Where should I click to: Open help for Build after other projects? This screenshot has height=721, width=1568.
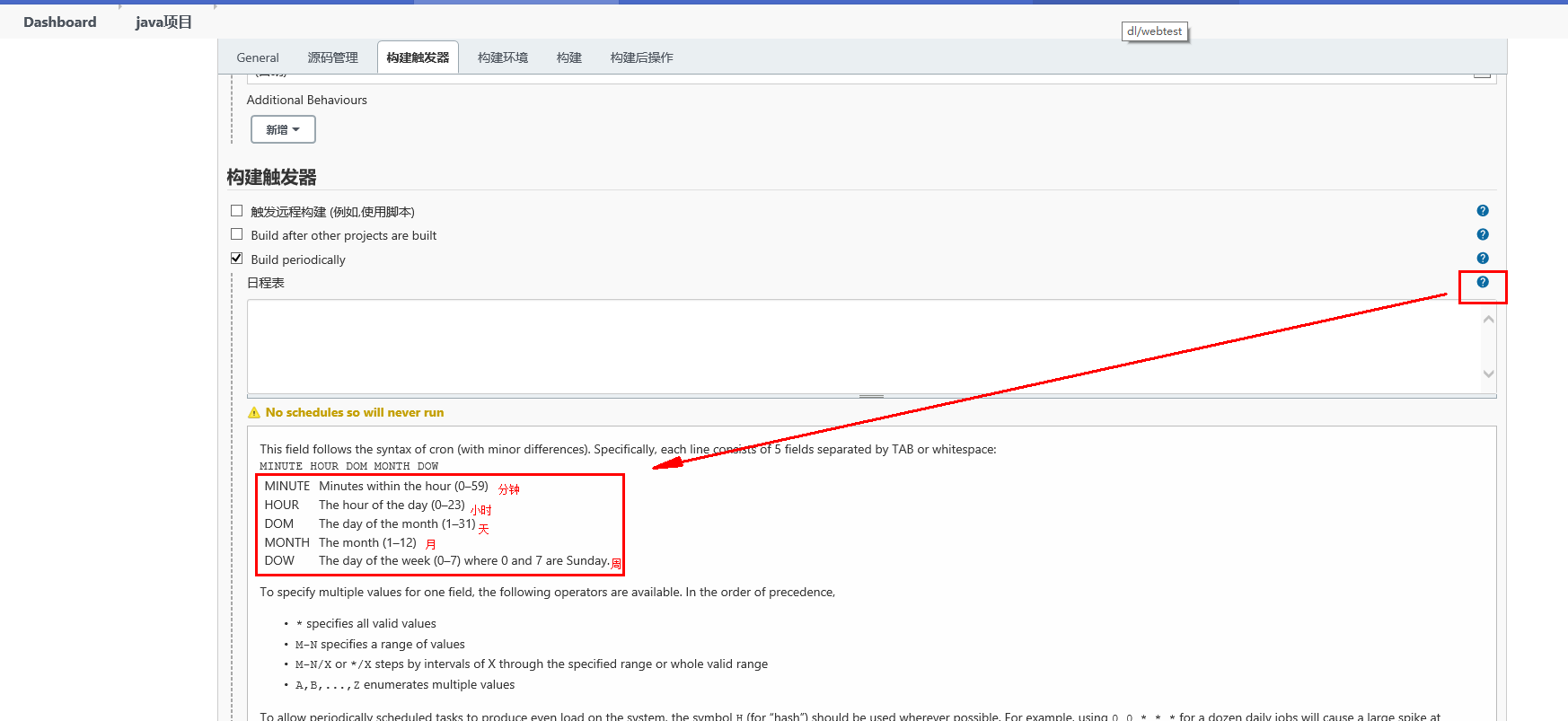point(1483,234)
